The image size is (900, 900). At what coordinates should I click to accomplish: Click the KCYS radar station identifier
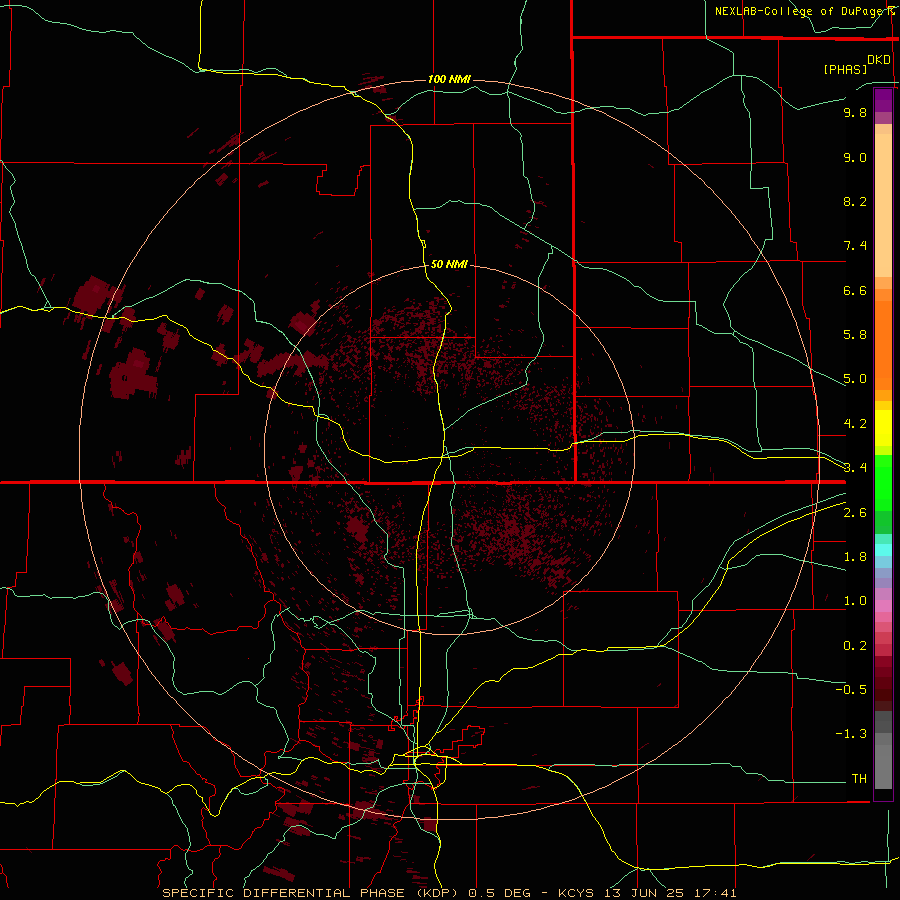(x=577, y=893)
